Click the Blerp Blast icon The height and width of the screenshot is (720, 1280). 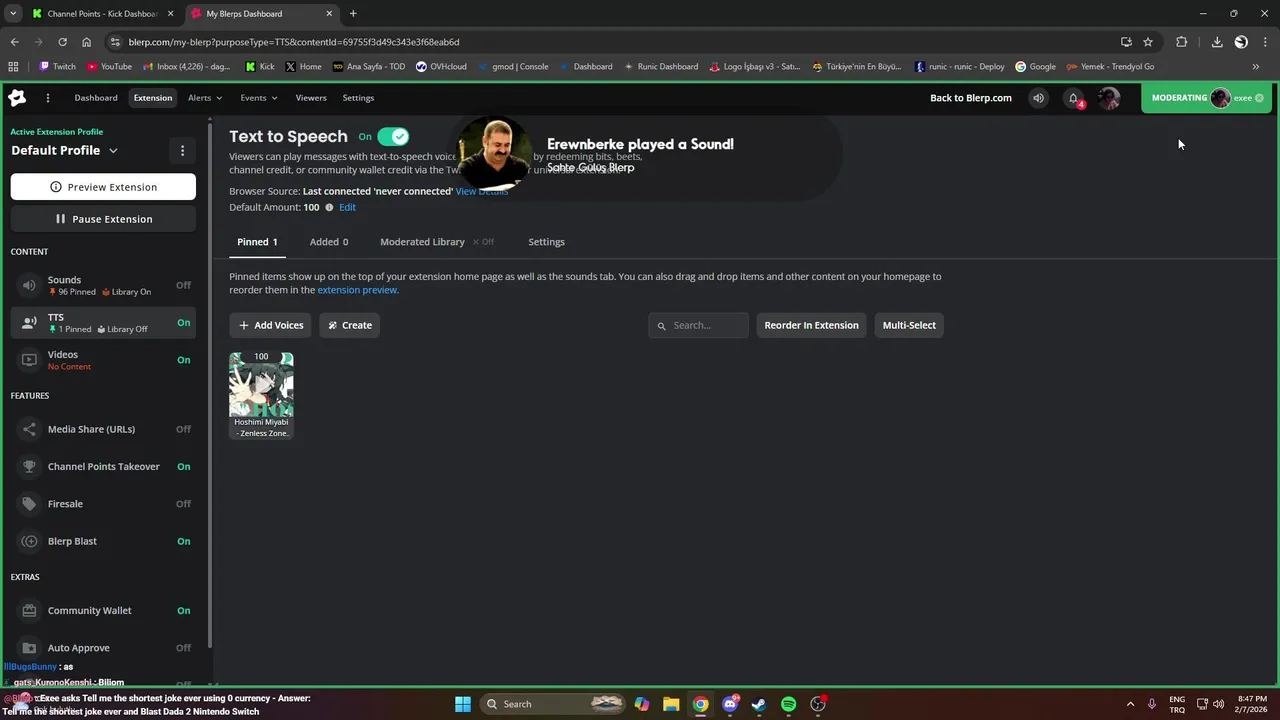(29, 541)
